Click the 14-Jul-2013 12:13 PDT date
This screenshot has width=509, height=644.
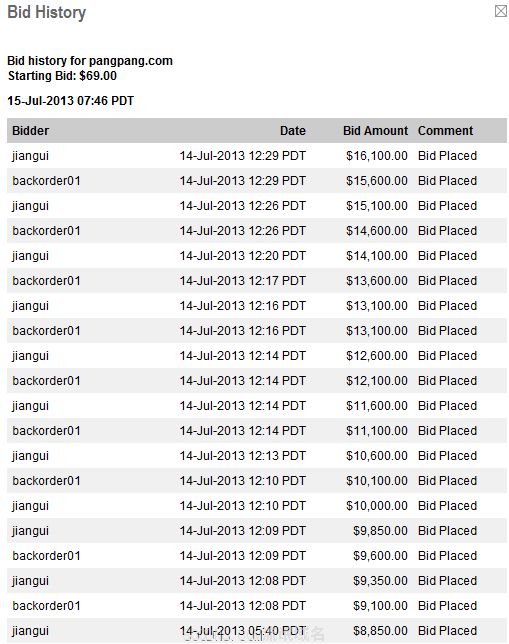click(x=242, y=456)
